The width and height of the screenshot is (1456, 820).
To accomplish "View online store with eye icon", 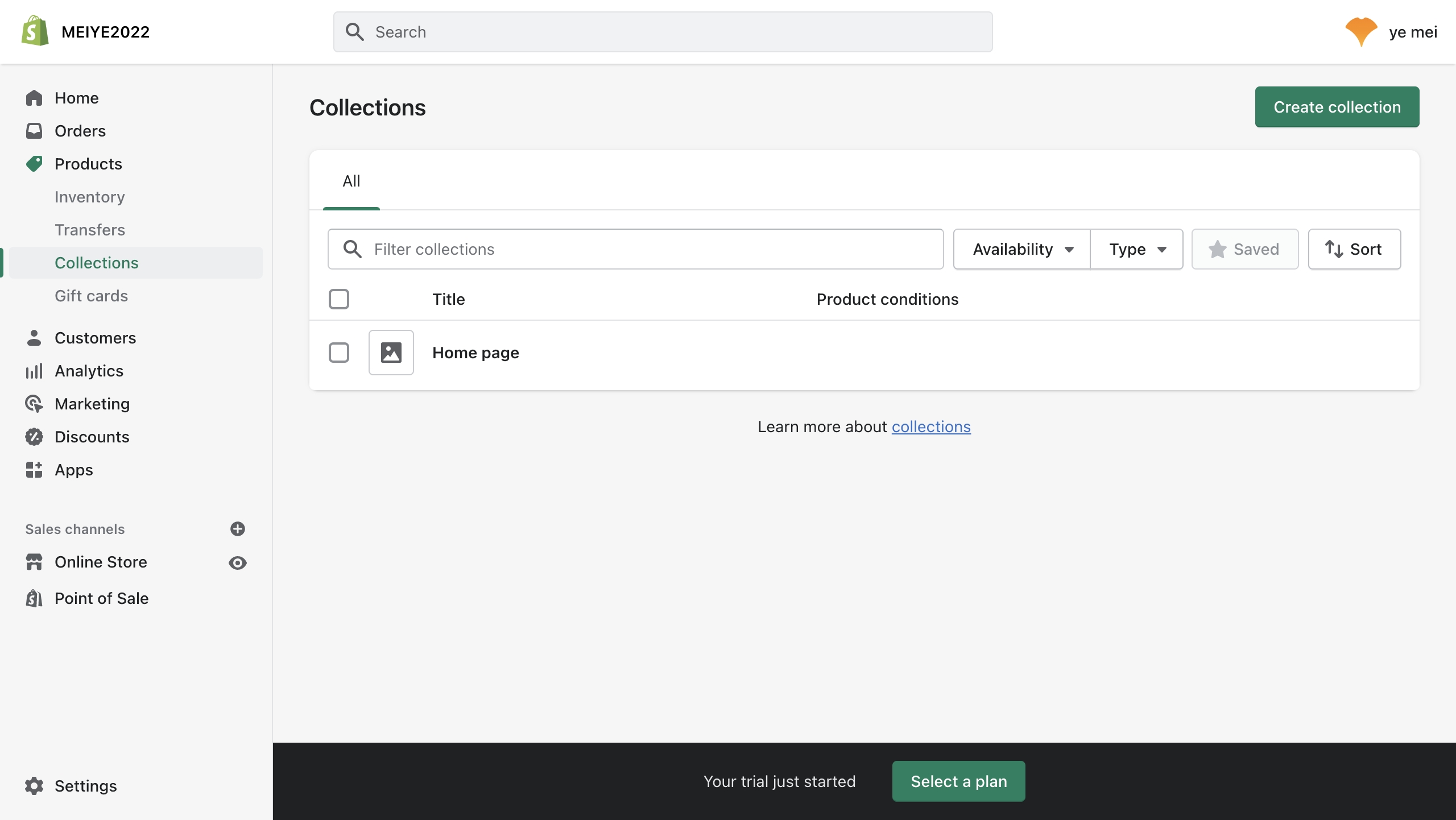I will pos(238,563).
